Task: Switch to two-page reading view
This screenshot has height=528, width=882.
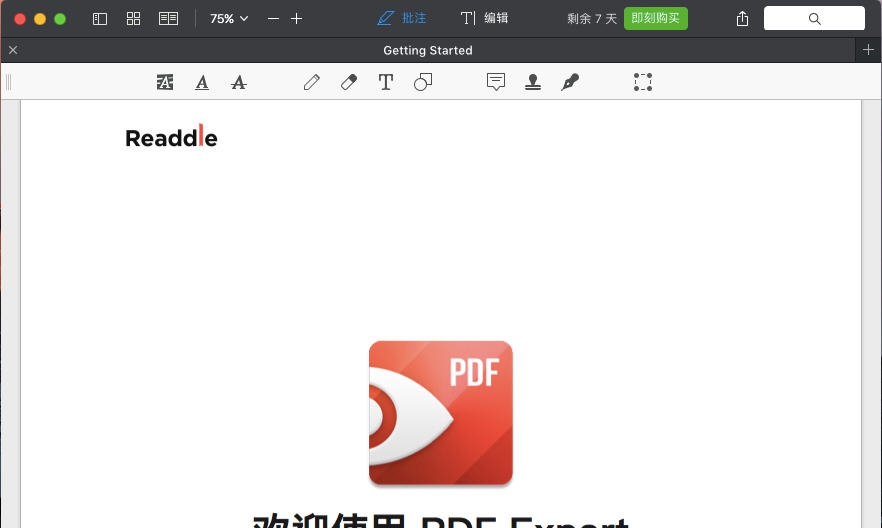Action: point(168,19)
